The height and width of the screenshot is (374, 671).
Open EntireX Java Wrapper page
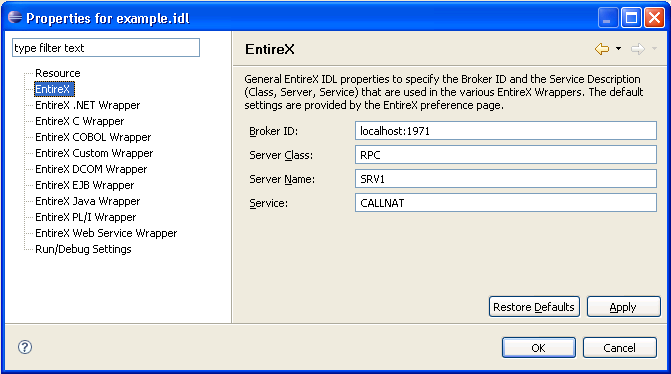tap(88, 201)
